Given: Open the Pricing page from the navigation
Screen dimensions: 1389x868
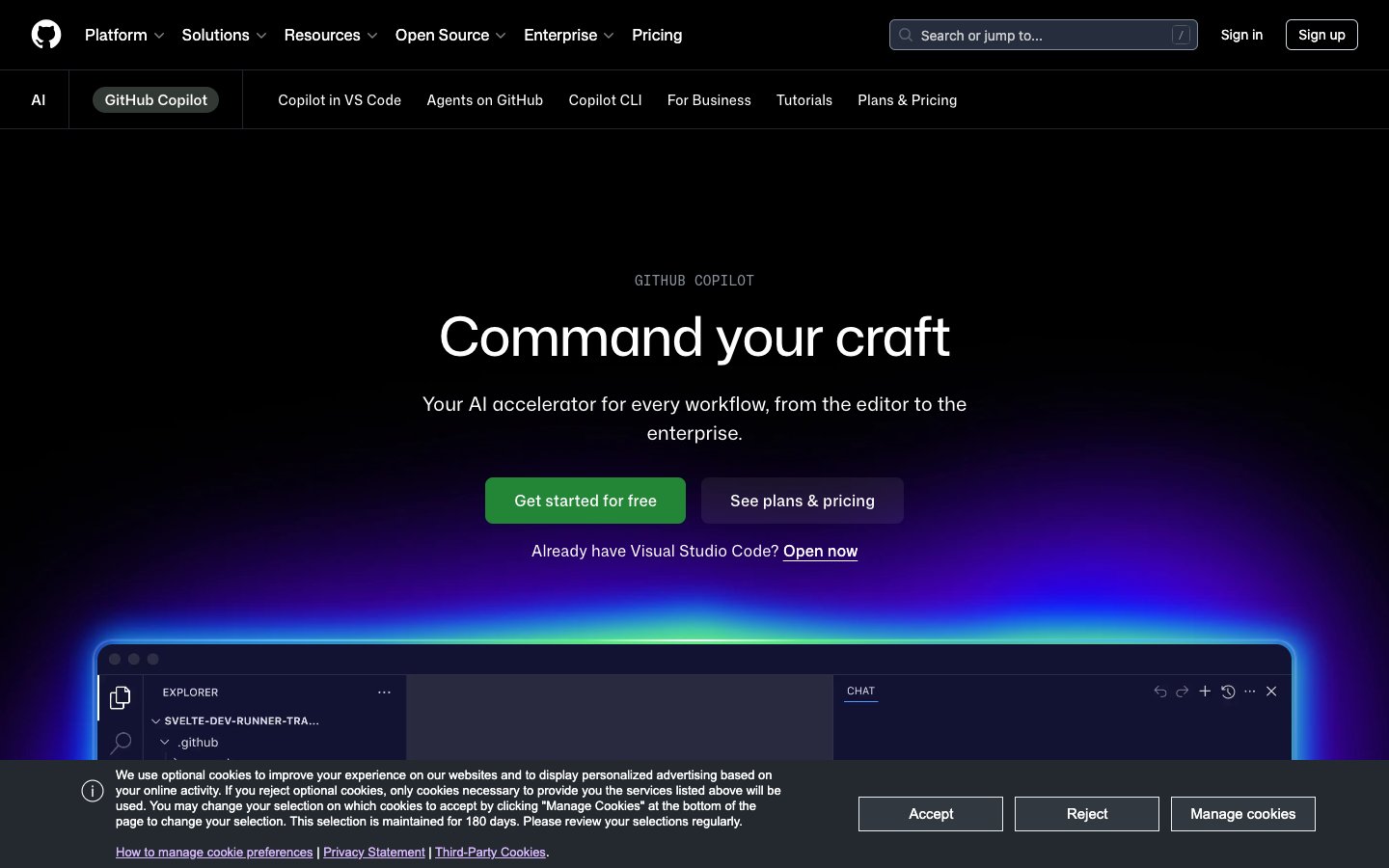Looking at the screenshot, I should click(x=657, y=35).
